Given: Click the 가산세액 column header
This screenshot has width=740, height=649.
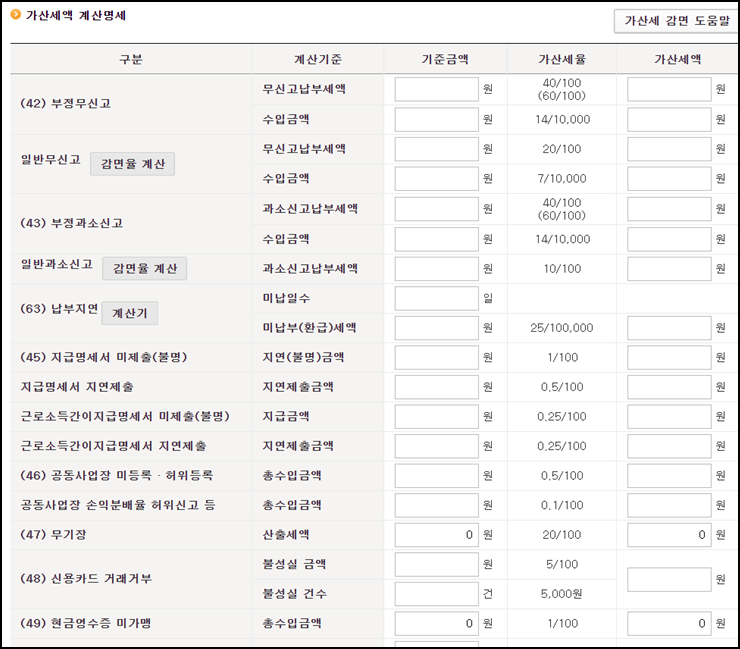Looking at the screenshot, I should point(677,59).
